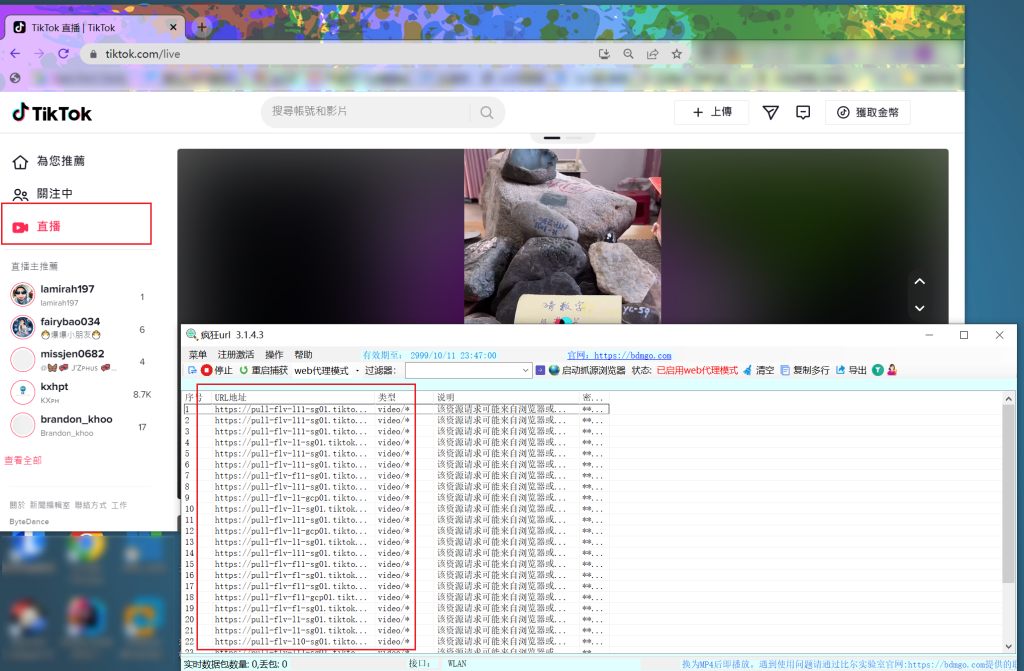Click the 獲取金幣 get coins button
Viewport: 1024px width, 671px height.
click(867, 112)
